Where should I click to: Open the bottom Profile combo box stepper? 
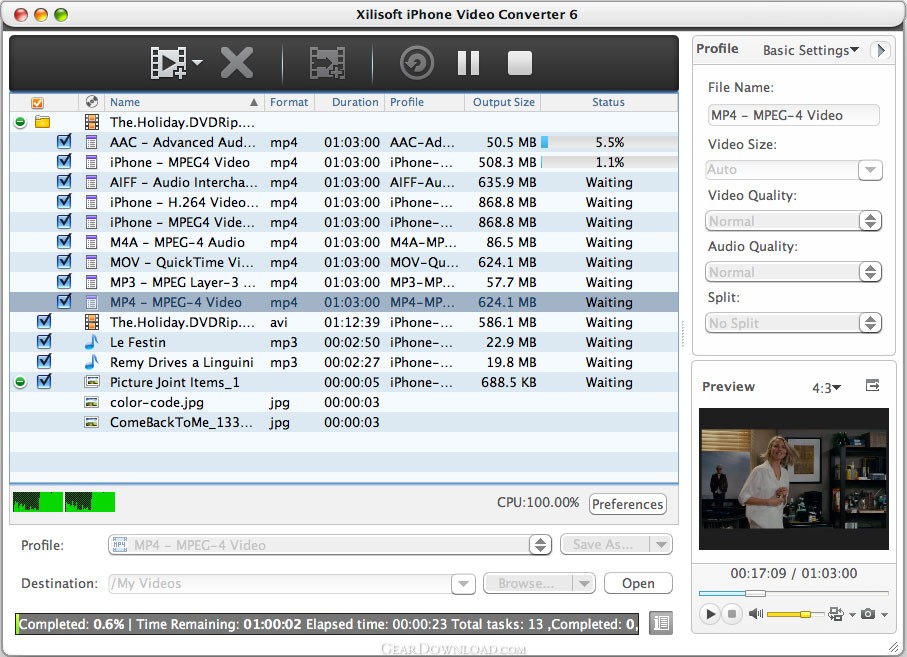(x=540, y=545)
